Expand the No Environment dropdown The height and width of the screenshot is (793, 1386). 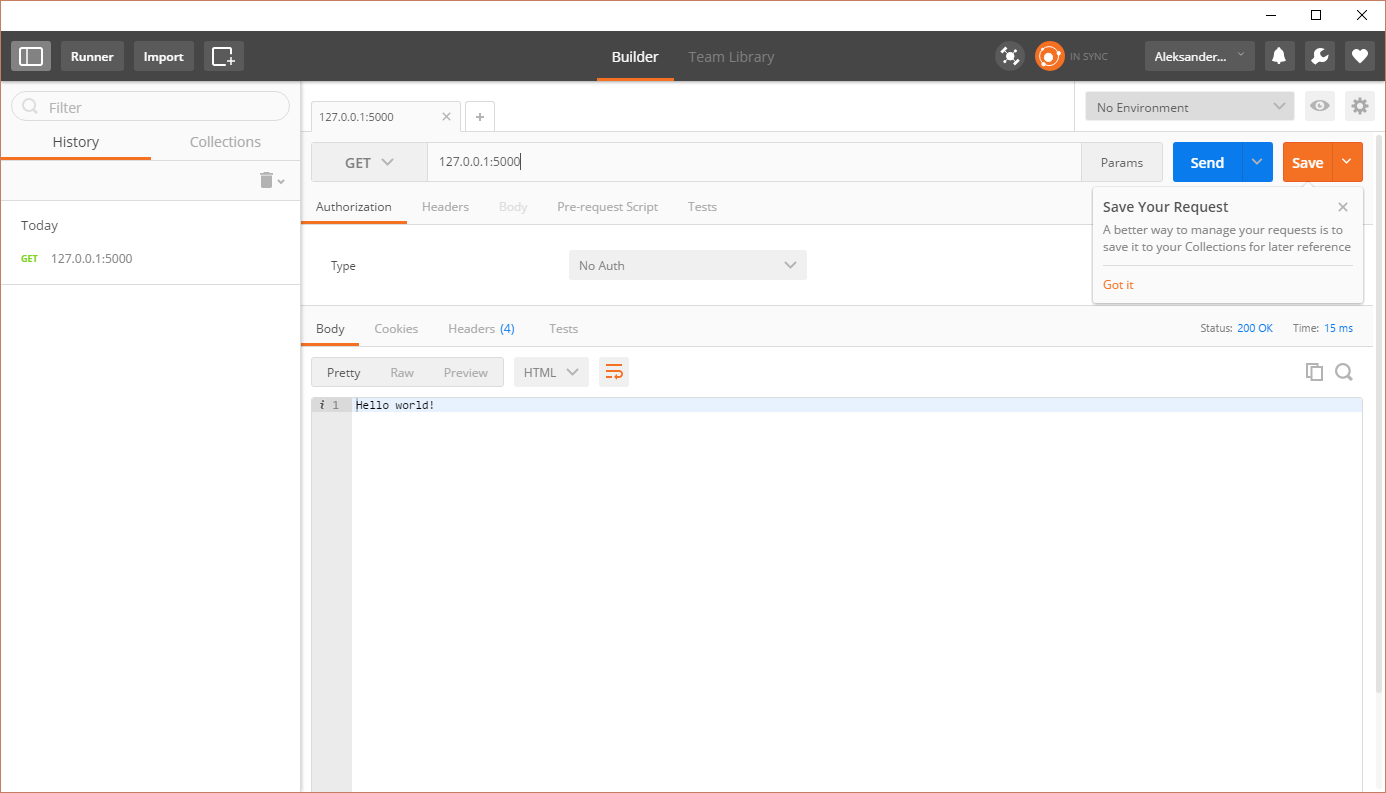[x=1189, y=107]
